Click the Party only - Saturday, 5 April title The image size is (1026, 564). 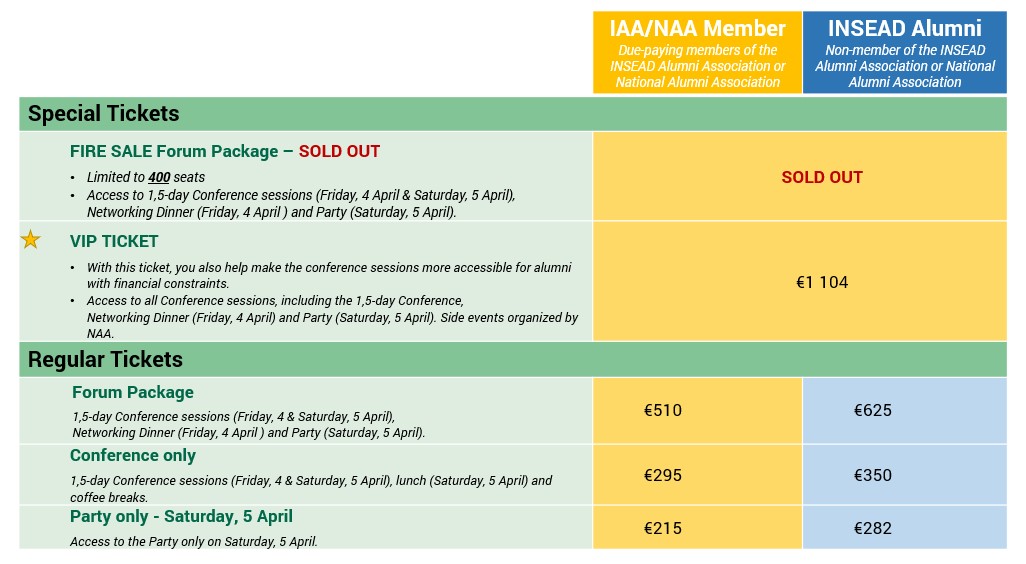pyautogui.click(x=181, y=517)
